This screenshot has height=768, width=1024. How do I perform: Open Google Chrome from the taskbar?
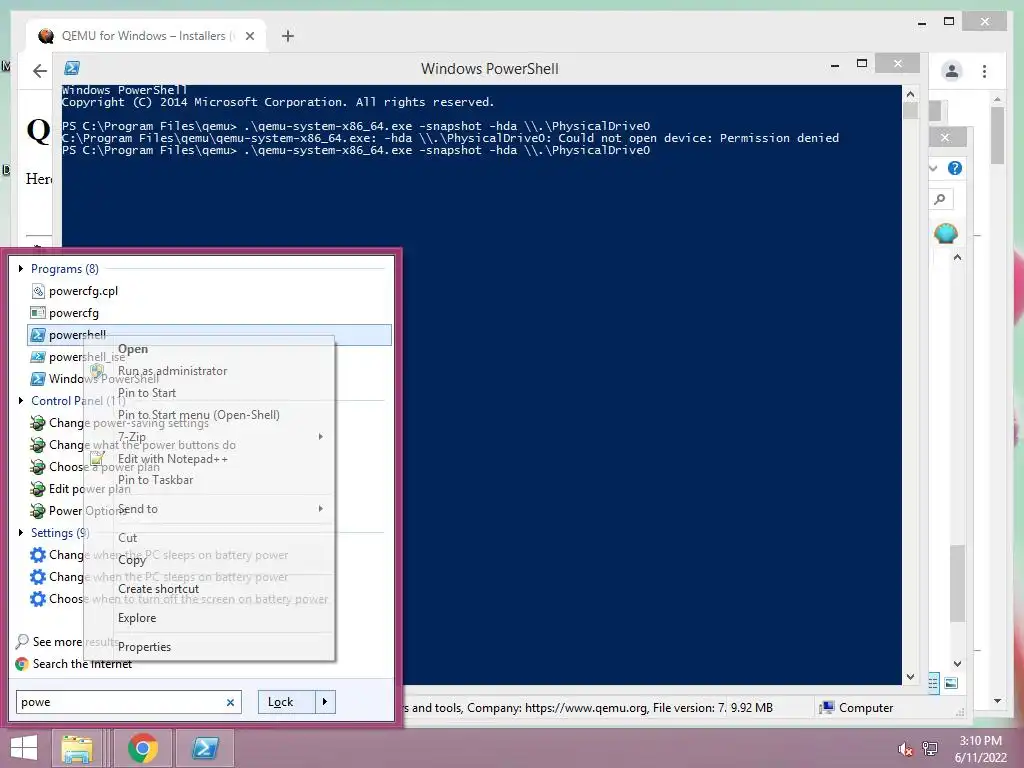coord(142,748)
